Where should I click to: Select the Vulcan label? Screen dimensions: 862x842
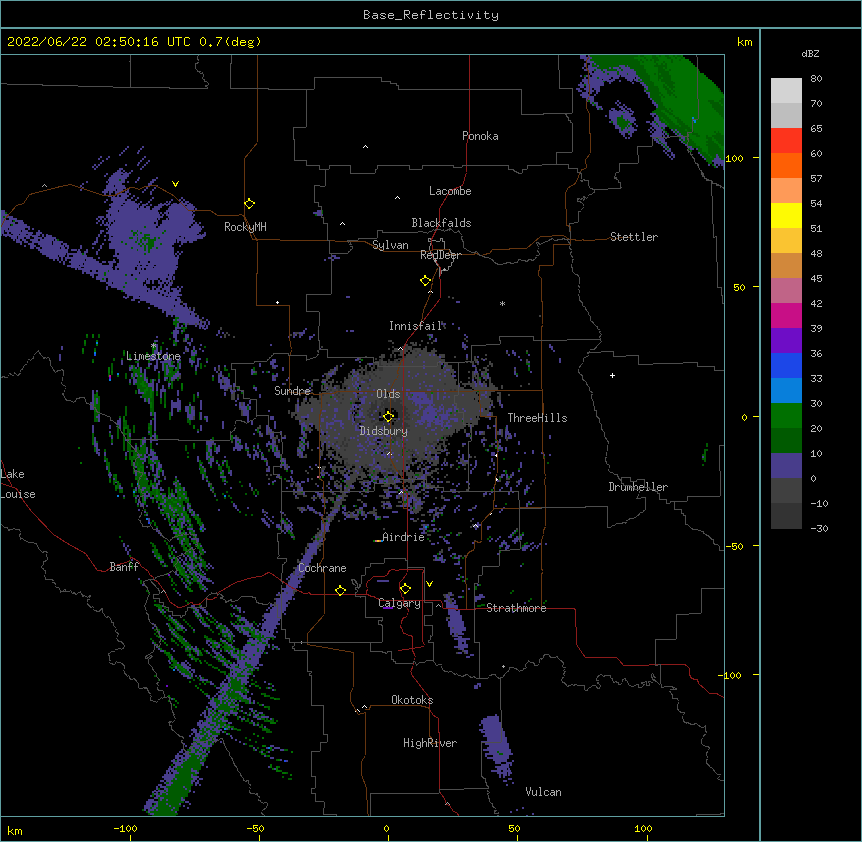543,792
